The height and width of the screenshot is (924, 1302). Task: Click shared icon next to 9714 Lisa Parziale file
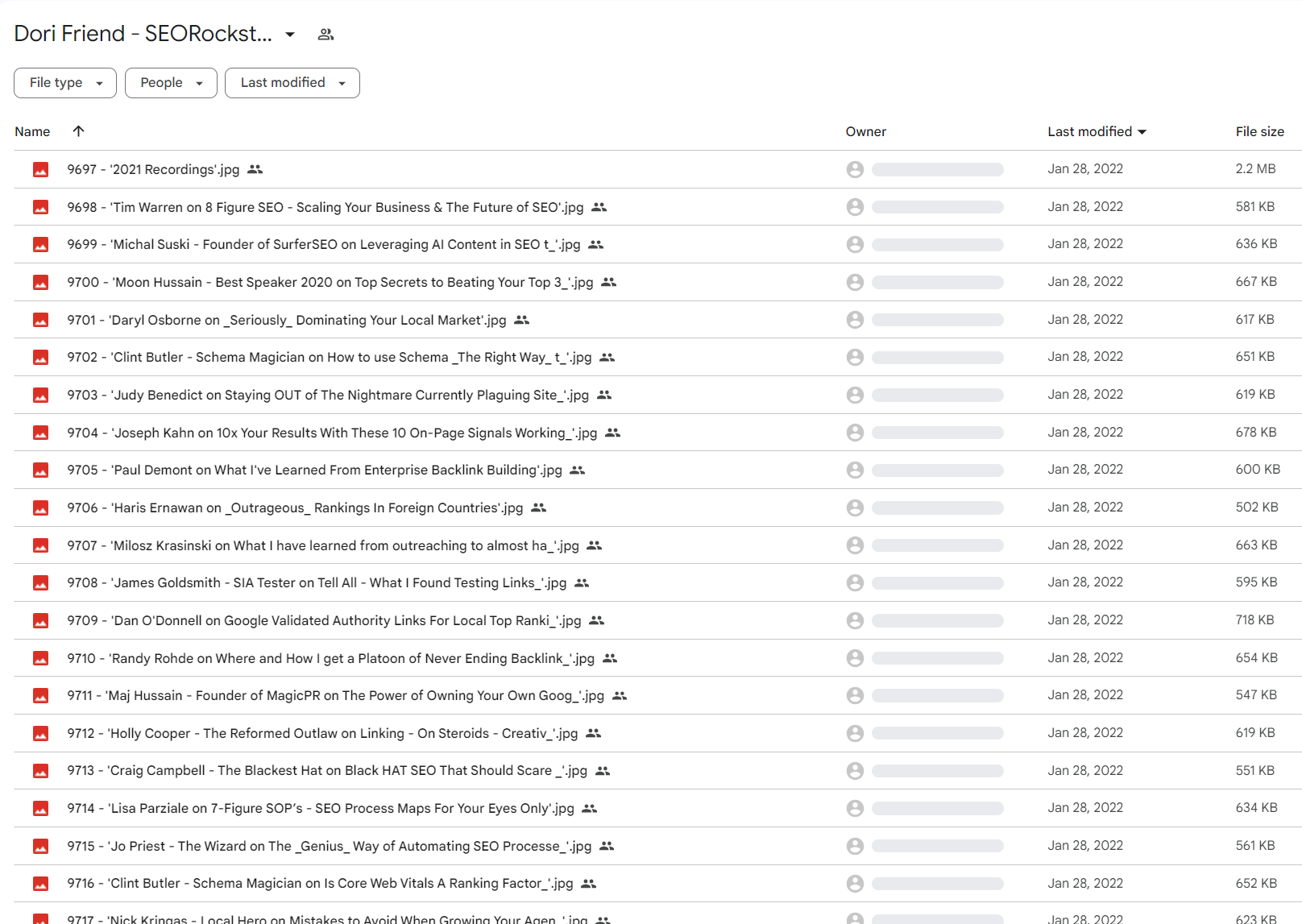590,808
